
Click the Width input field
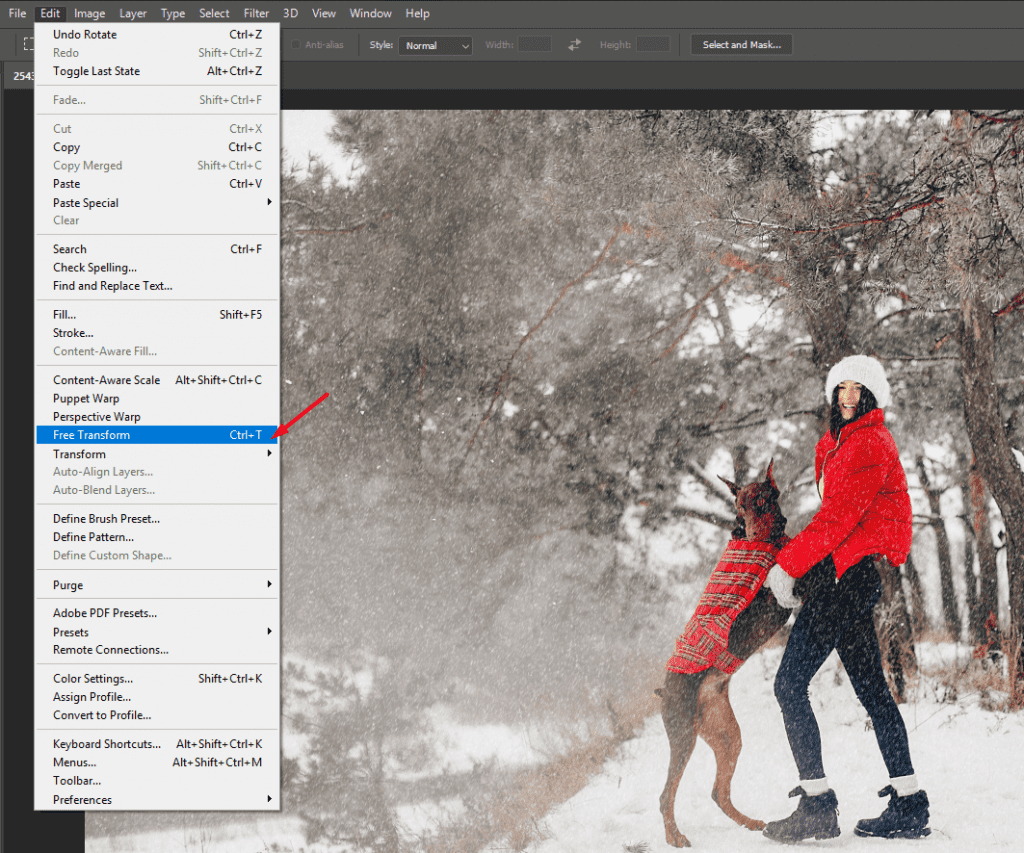(x=535, y=44)
